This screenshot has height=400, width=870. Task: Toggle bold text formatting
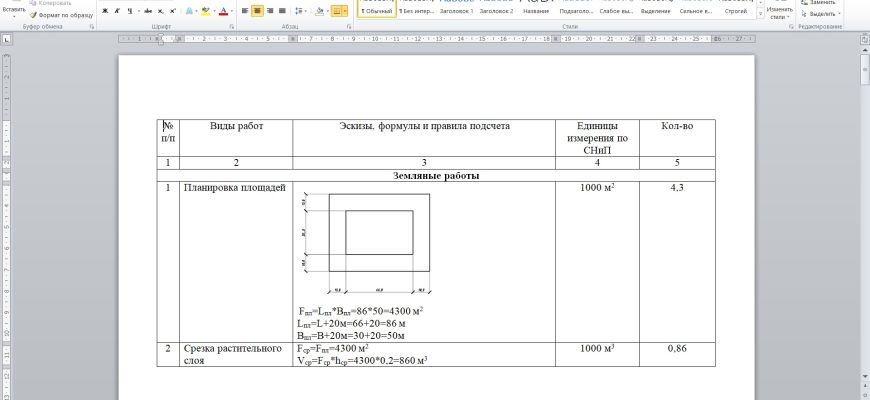tap(105, 11)
